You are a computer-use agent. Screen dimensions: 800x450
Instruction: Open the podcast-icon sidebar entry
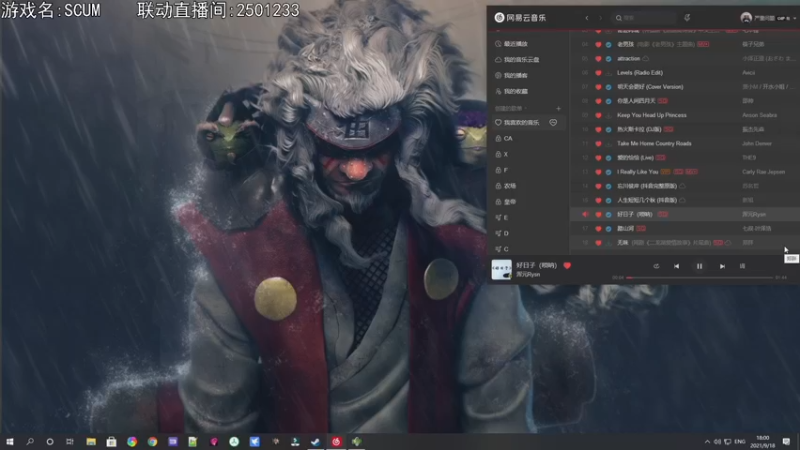point(512,76)
